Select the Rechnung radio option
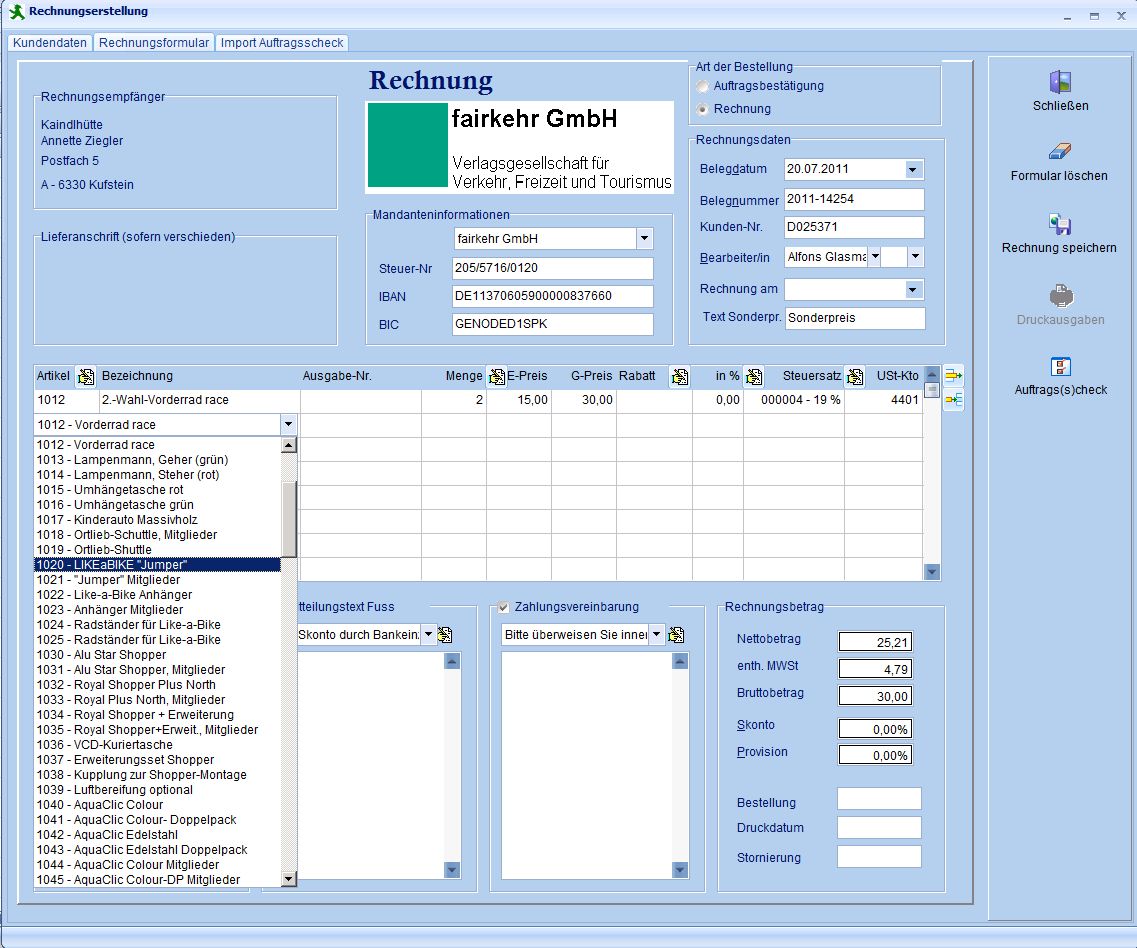The height and width of the screenshot is (948, 1137). point(703,110)
